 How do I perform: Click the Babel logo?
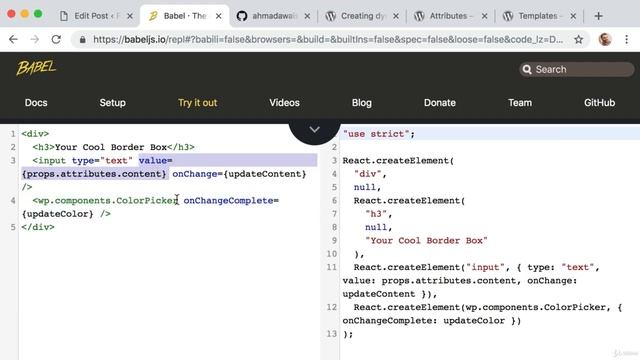click(x=36, y=68)
